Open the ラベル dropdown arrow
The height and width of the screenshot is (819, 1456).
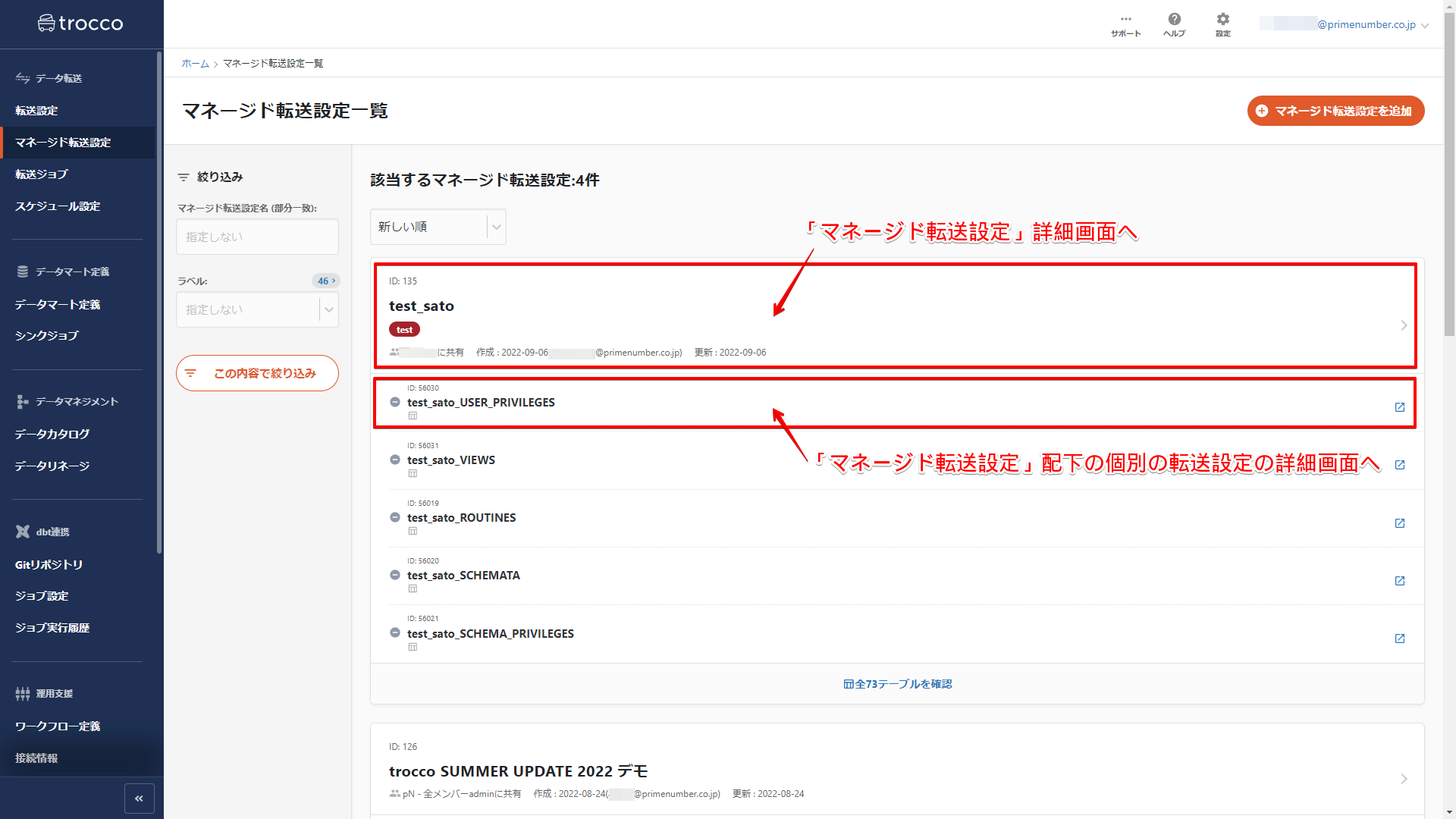pyautogui.click(x=329, y=309)
